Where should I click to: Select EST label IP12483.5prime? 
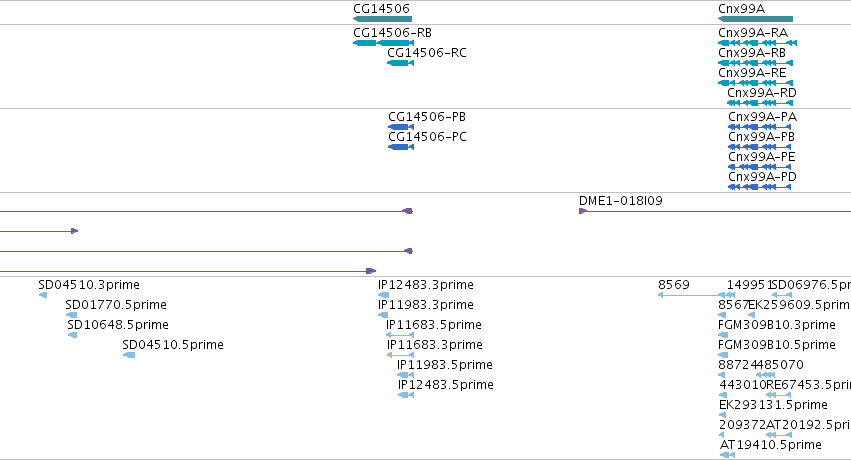click(446, 385)
